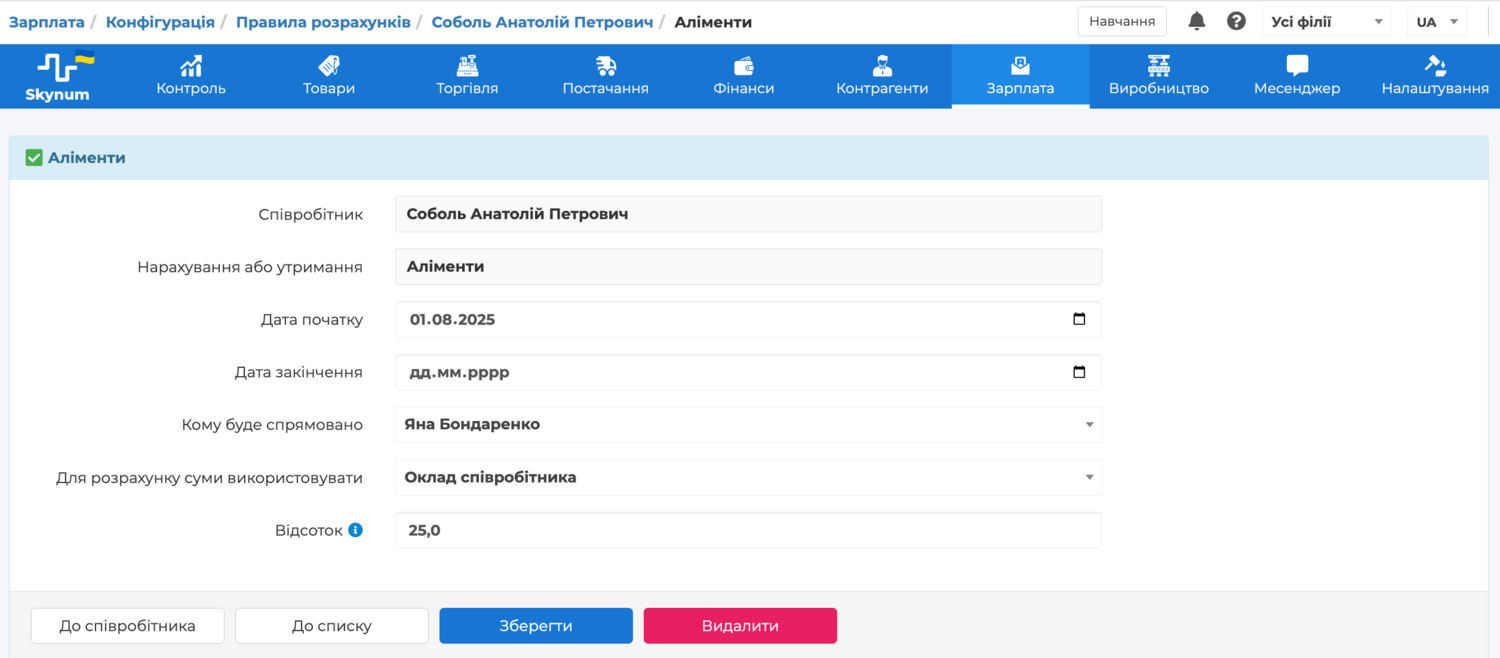The height and width of the screenshot is (658, 1500).
Task: Click into the Відсоток input field
Action: click(748, 531)
